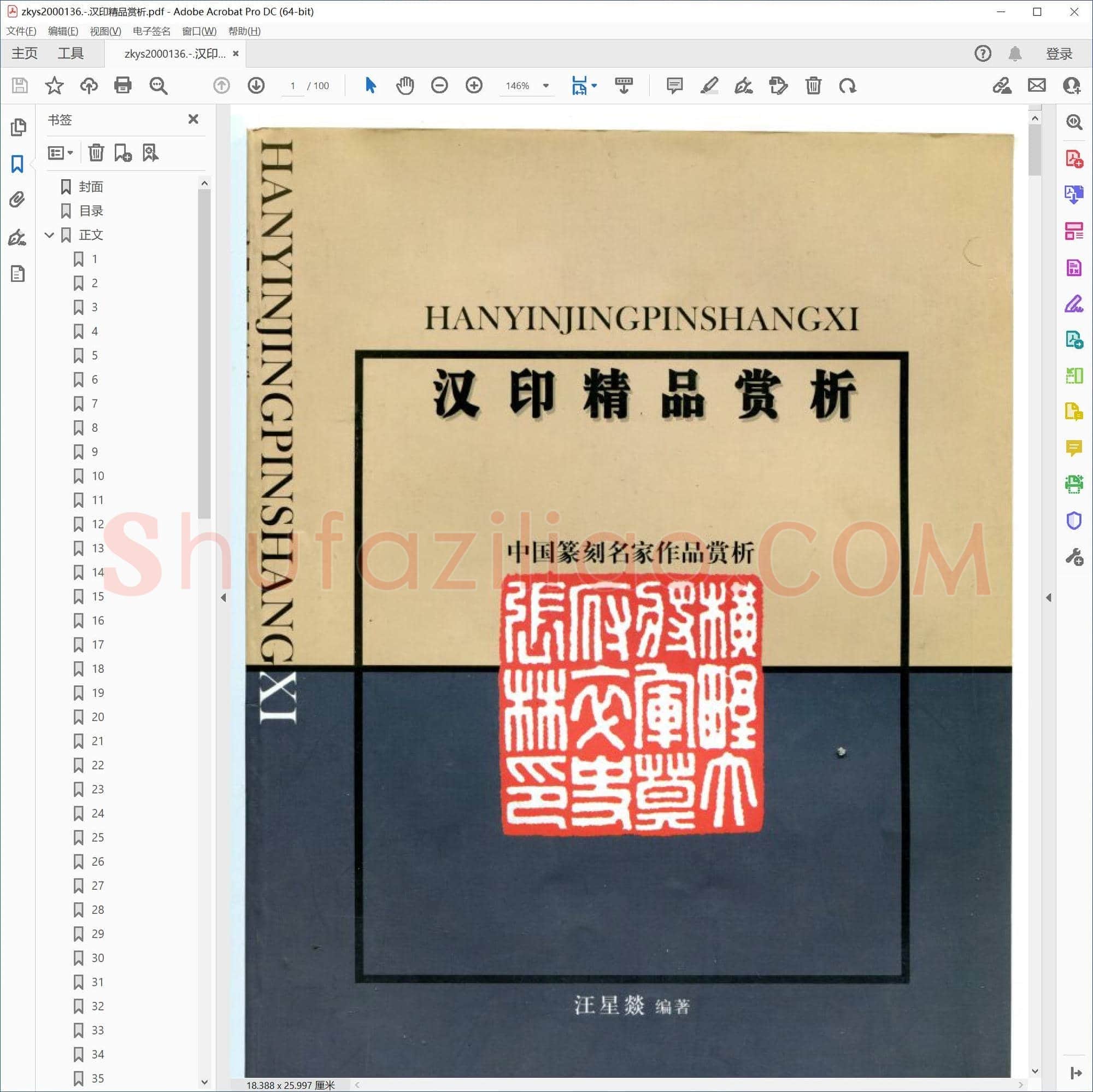Jump to 封面 bookmark
The width and height of the screenshot is (1093, 1092).
91,187
